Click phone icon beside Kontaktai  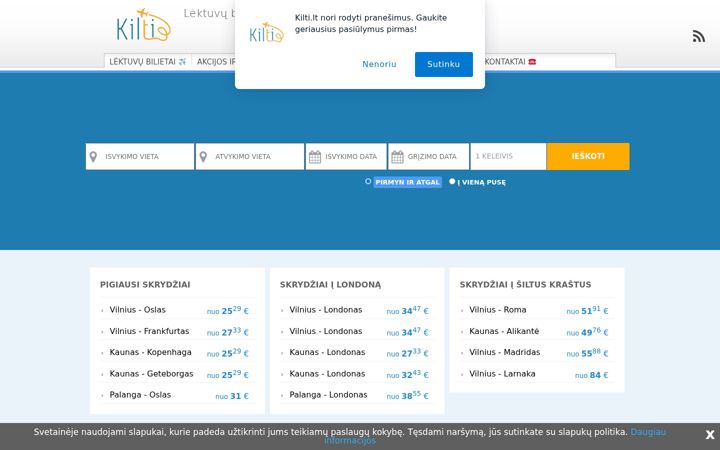click(532, 62)
